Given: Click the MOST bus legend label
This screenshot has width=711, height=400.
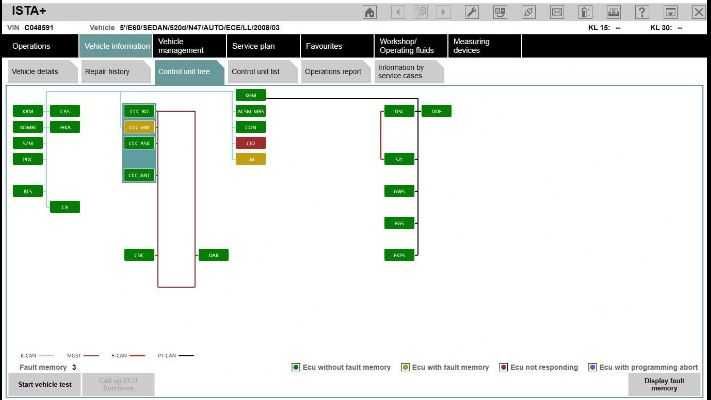Looking at the screenshot, I should point(73,356).
